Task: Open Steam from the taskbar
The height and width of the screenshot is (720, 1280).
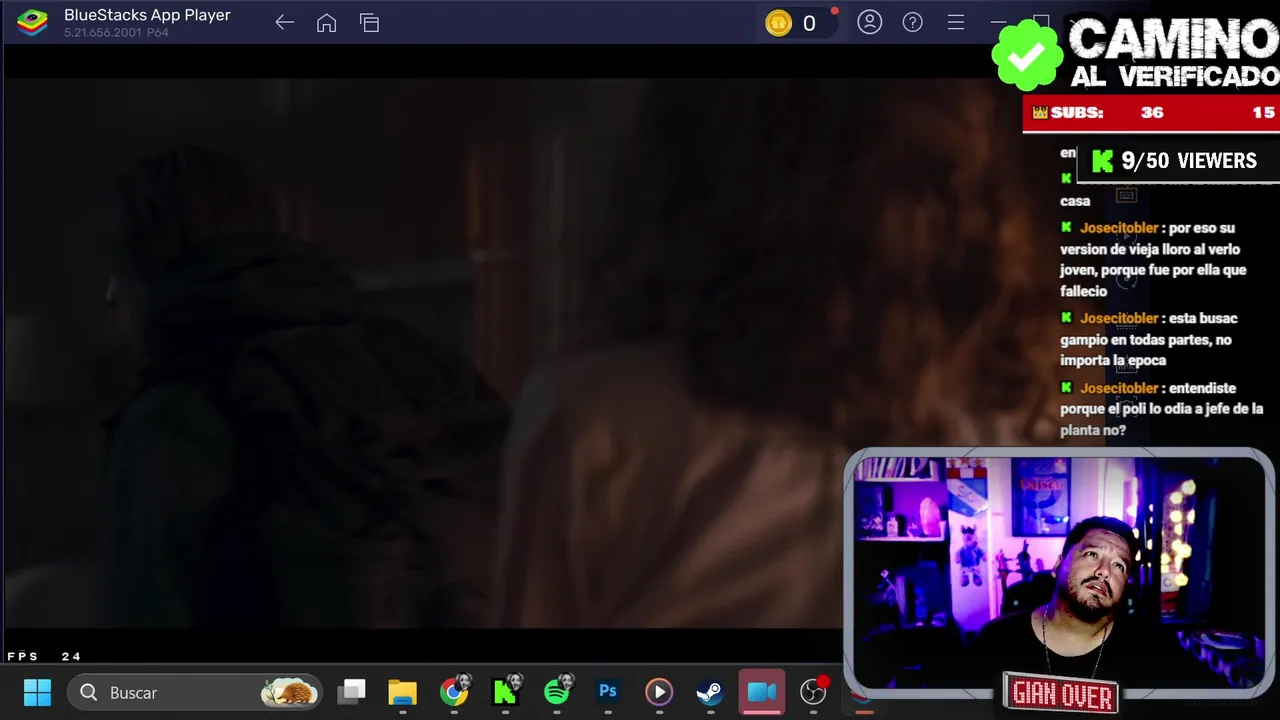Action: click(x=709, y=692)
